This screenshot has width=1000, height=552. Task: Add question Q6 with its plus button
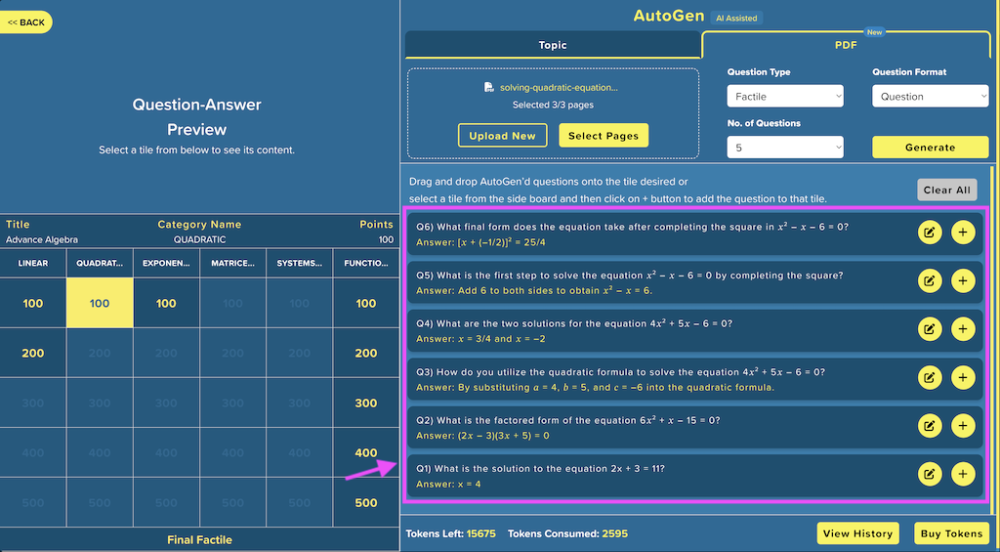[x=962, y=233]
